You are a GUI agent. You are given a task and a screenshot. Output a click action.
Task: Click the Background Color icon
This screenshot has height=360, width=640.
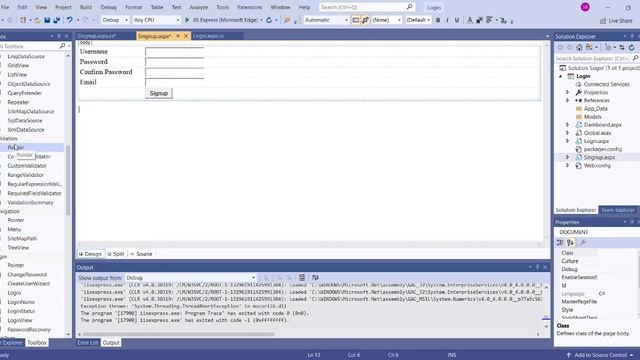click(x=479, y=20)
